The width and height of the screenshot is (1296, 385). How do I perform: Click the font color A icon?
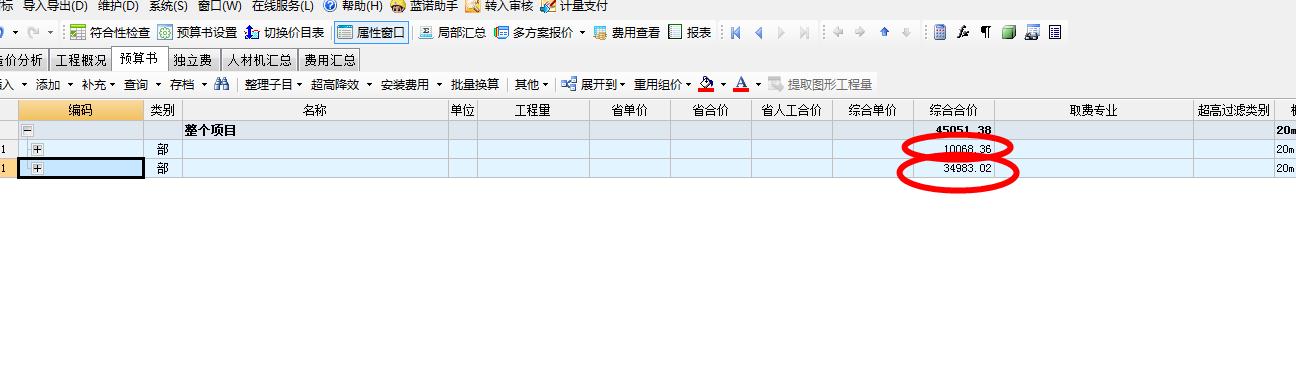click(x=741, y=84)
